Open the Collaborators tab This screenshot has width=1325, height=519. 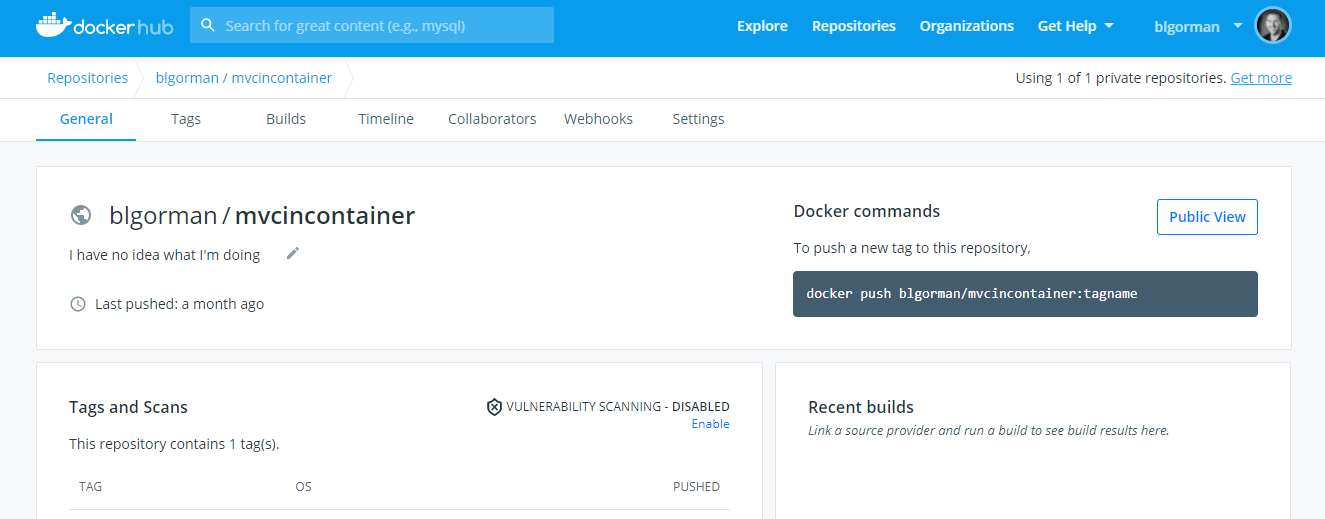492,119
